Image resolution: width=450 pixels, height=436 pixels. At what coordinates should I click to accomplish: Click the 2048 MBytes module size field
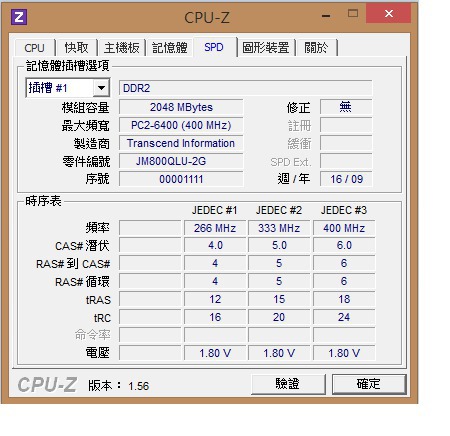point(181,107)
